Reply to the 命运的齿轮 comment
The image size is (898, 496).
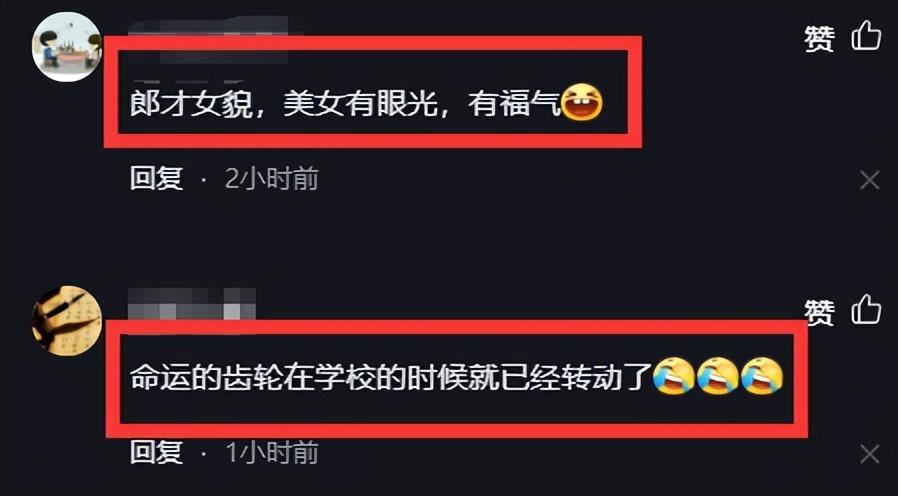pos(156,452)
